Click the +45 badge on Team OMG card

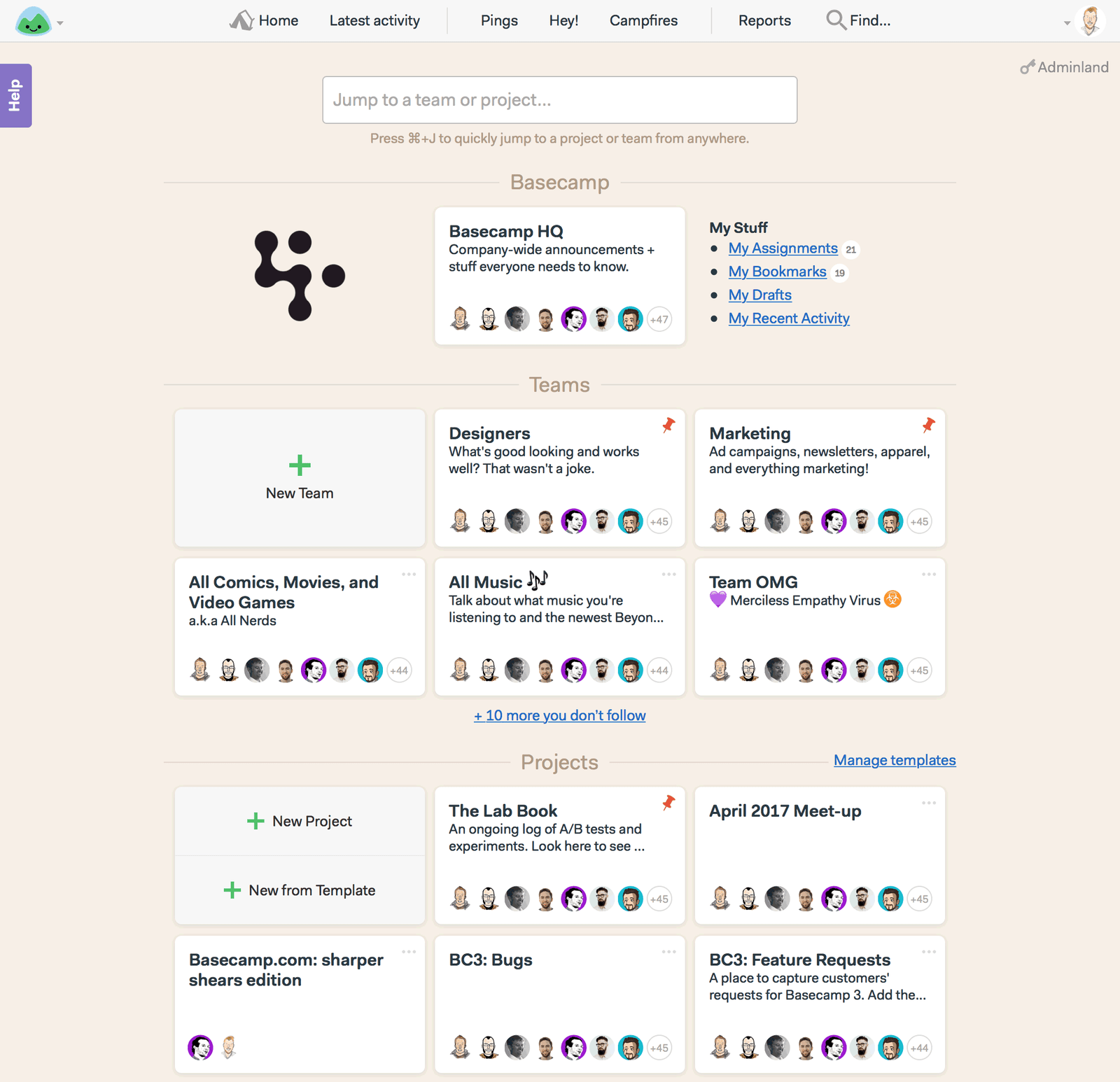point(919,670)
